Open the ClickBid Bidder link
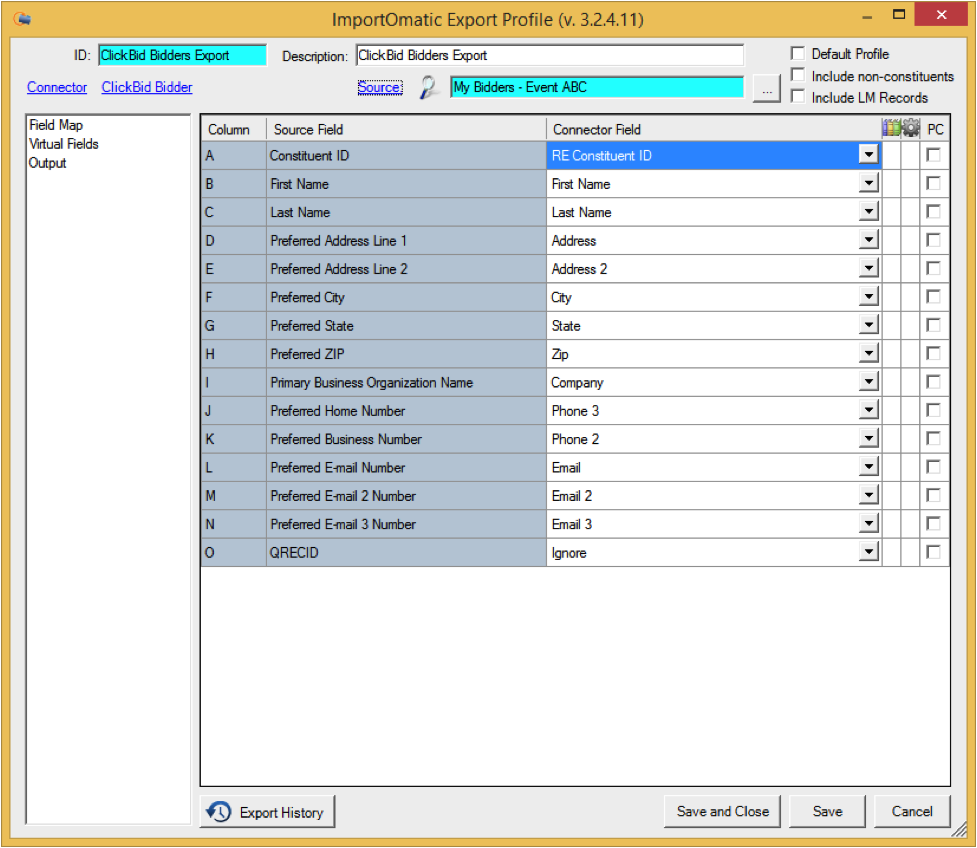Viewport: 977px width, 848px height. 147,87
